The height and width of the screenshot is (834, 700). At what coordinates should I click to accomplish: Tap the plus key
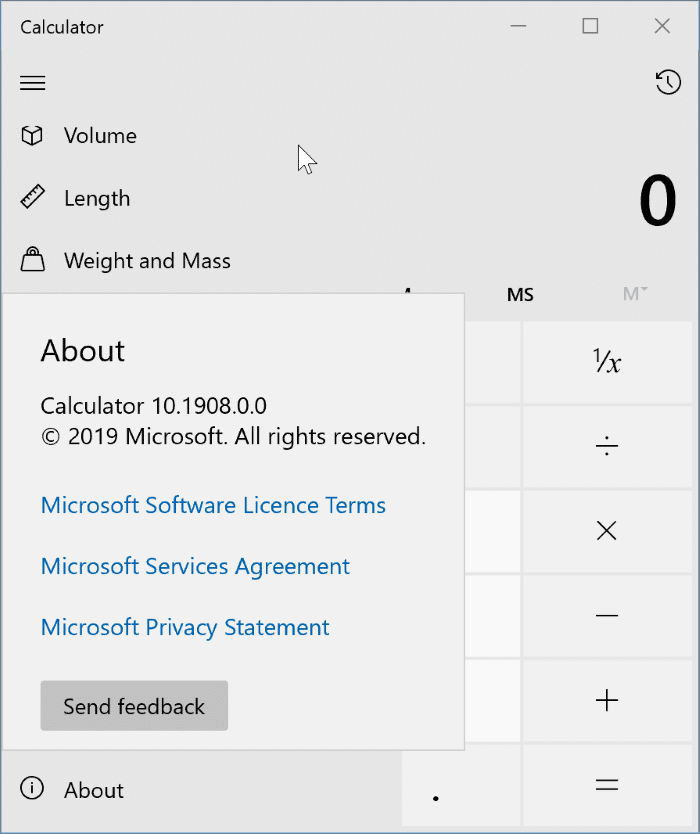606,700
